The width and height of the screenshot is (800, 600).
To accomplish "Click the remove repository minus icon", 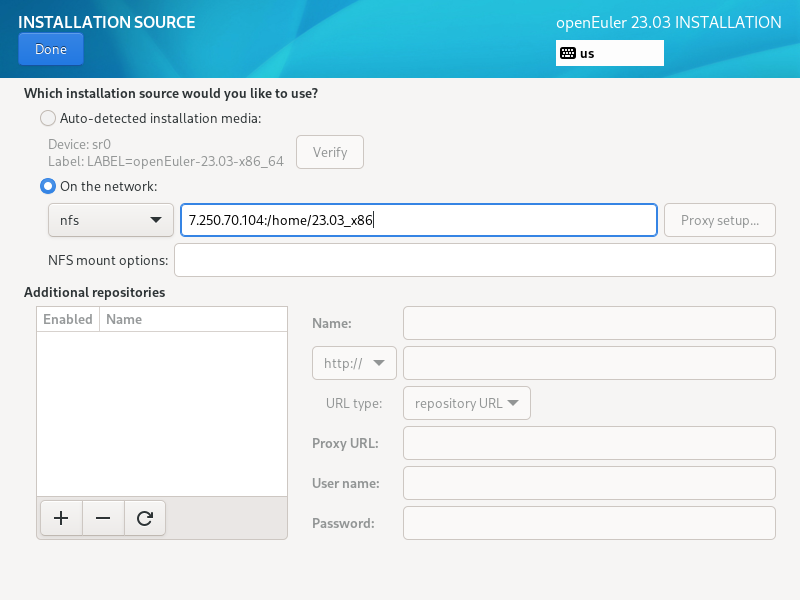I will click(103, 518).
